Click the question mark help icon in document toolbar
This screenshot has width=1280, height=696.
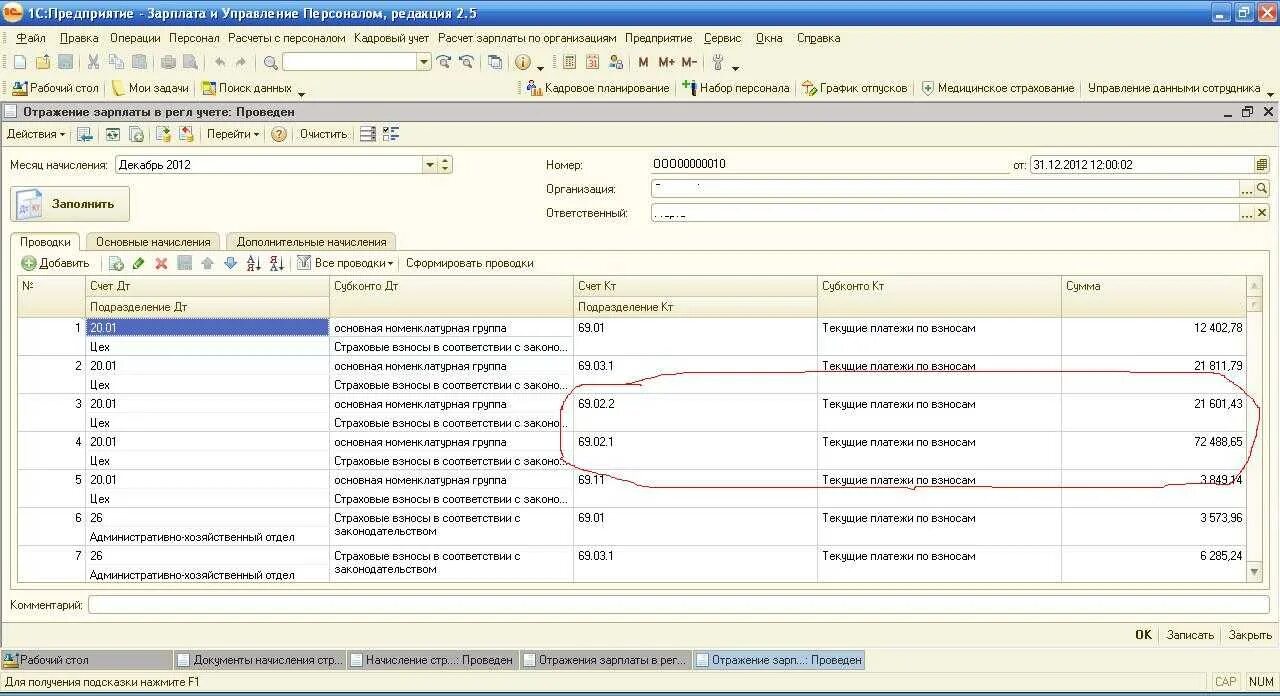pyautogui.click(x=279, y=134)
